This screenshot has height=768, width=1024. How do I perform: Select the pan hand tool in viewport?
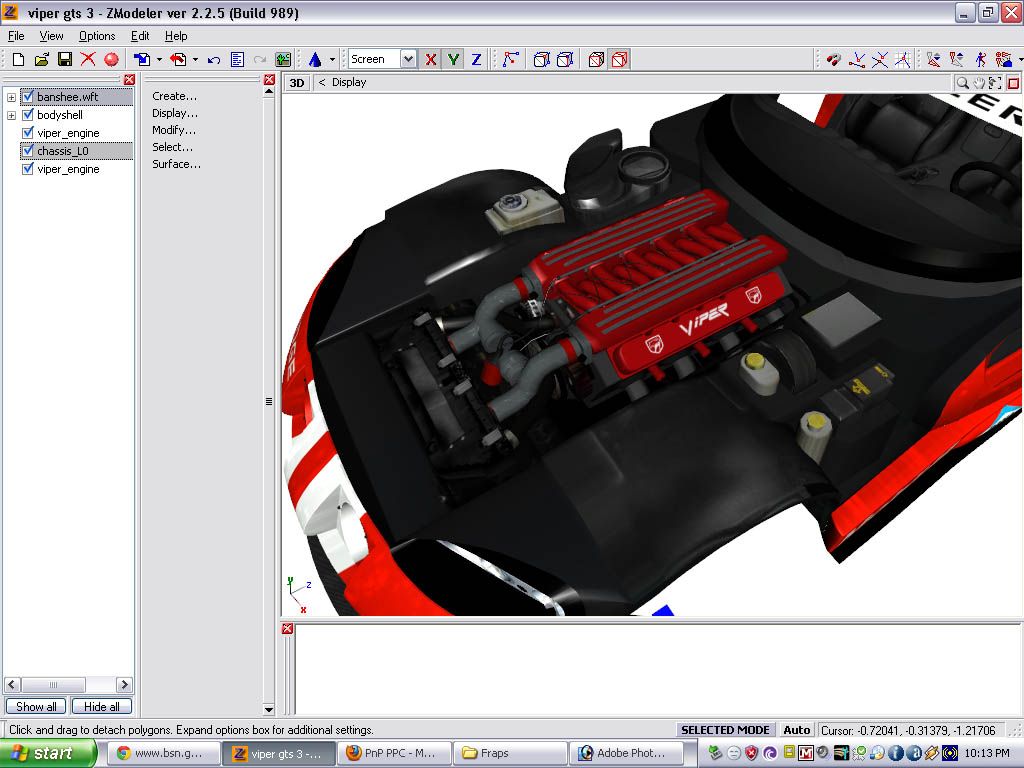(979, 83)
